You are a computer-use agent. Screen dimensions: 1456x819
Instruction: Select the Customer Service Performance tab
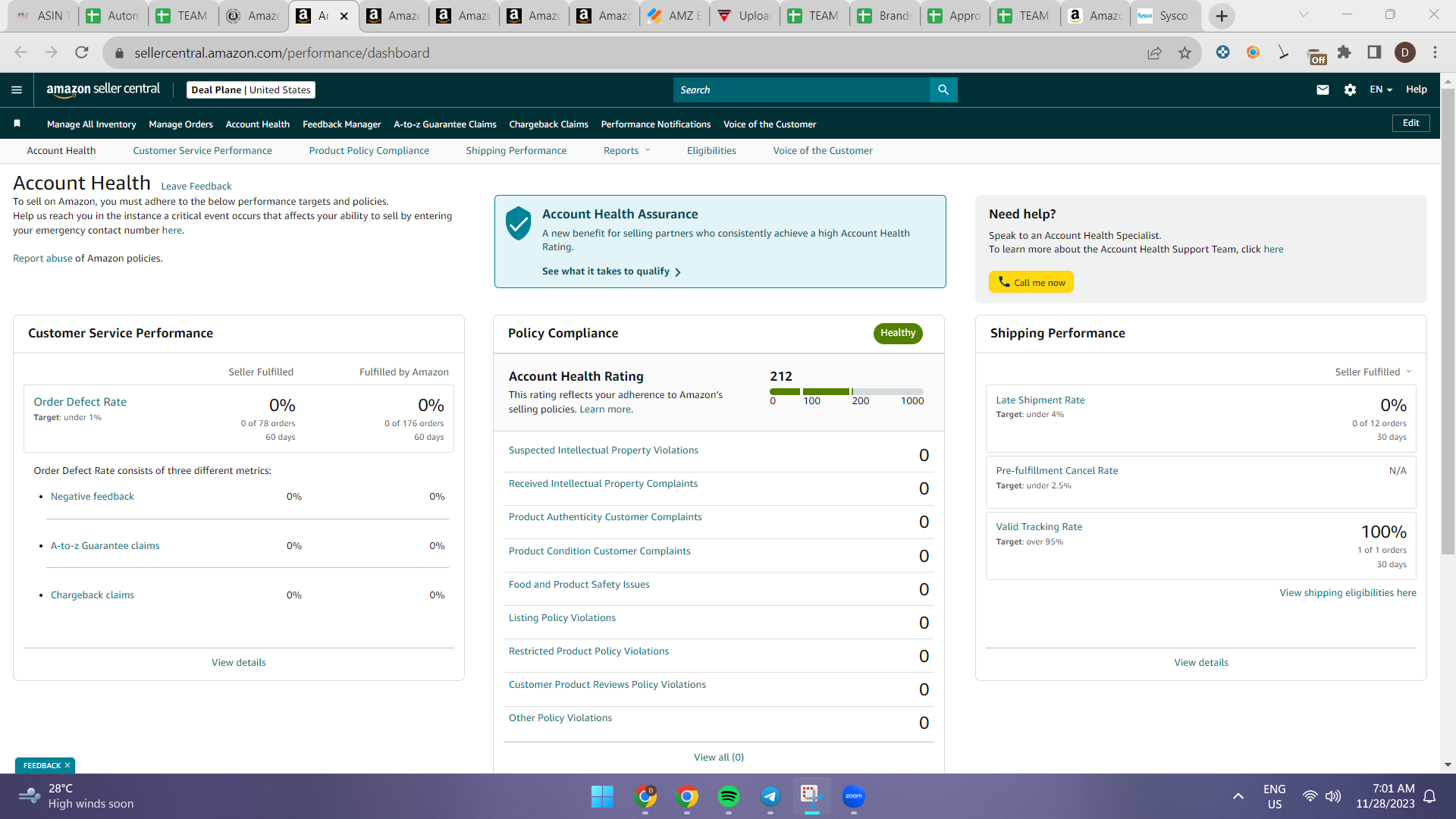click(202, 150)
